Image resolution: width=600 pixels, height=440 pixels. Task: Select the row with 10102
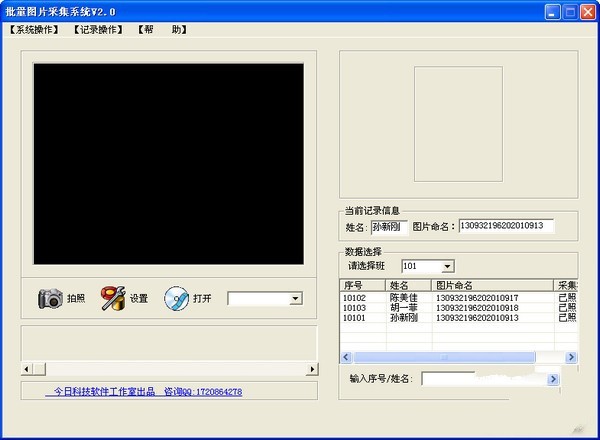click(458, 298)
